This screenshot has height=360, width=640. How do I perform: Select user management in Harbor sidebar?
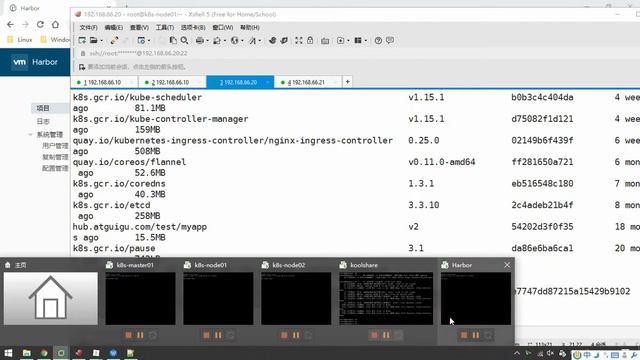55,146
